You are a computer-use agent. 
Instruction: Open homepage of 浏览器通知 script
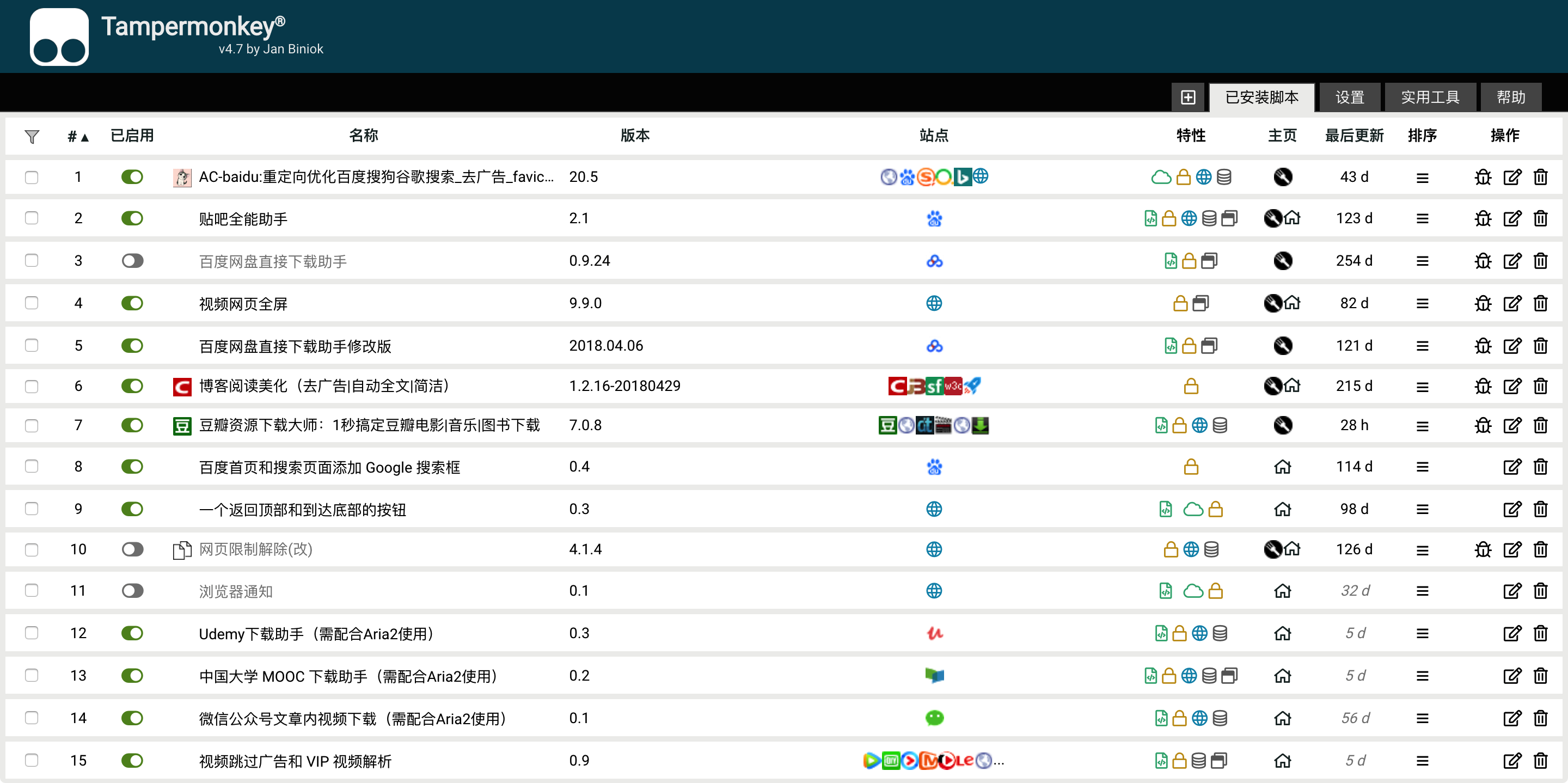pyautogui.click(x=1283, y=591)
